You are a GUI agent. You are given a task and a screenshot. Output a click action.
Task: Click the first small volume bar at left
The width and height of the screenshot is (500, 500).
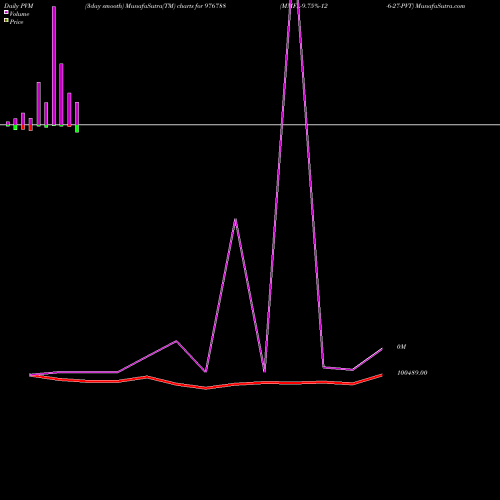coord(8,124)
